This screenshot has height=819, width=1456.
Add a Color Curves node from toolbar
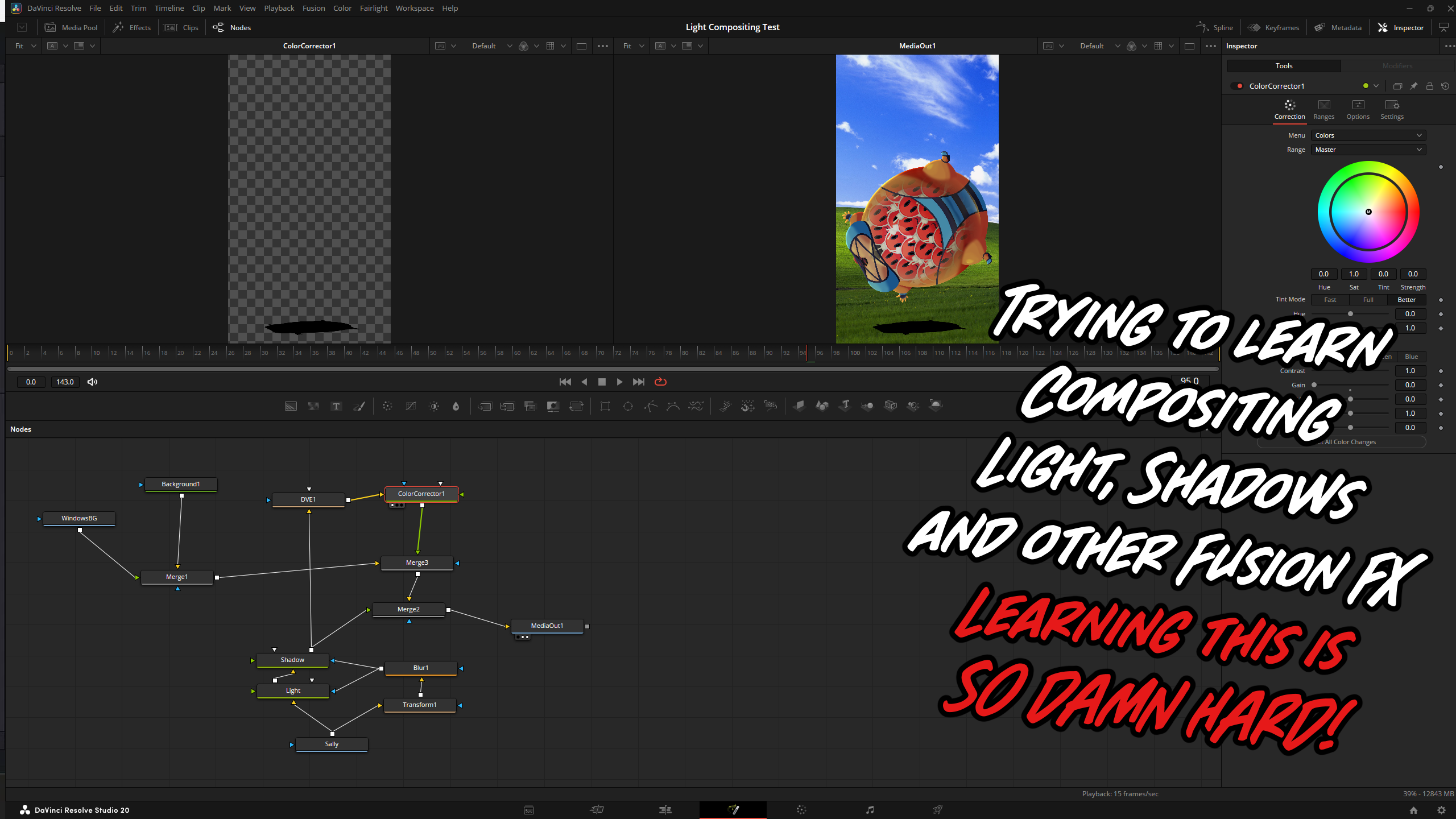(x=411, y=406)
